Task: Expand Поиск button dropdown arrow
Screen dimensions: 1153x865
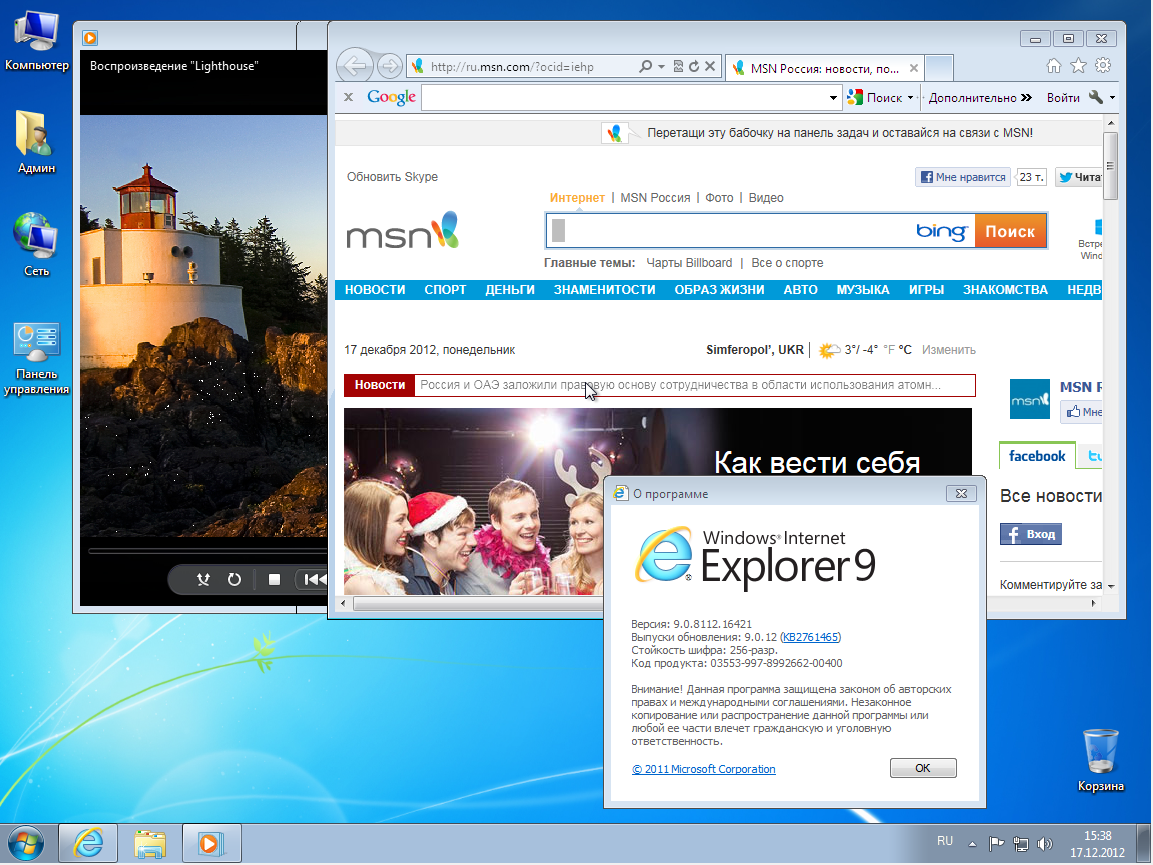Action: 910,97
